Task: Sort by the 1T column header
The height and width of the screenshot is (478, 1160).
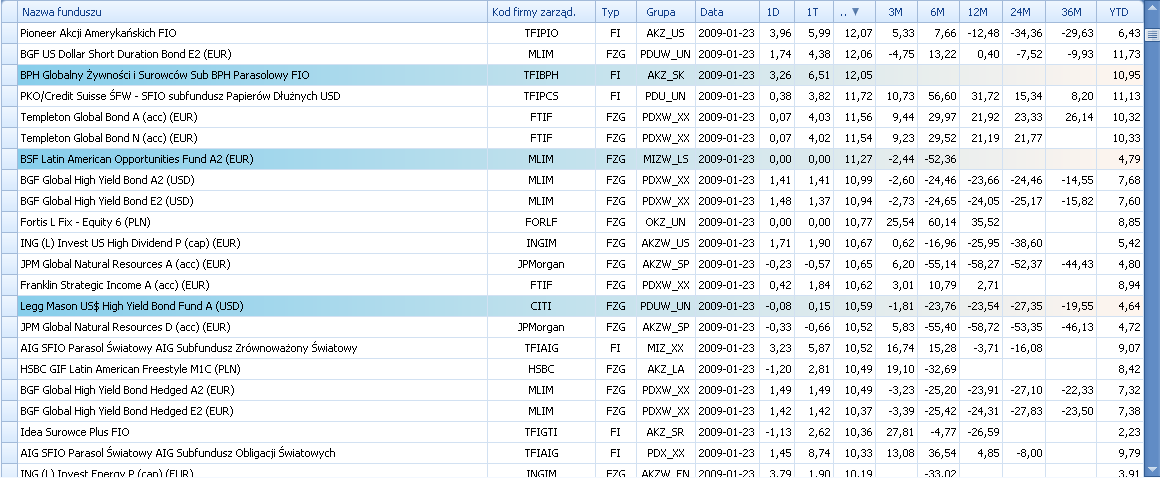Action: pyautogui.click(x=816, y=12)
